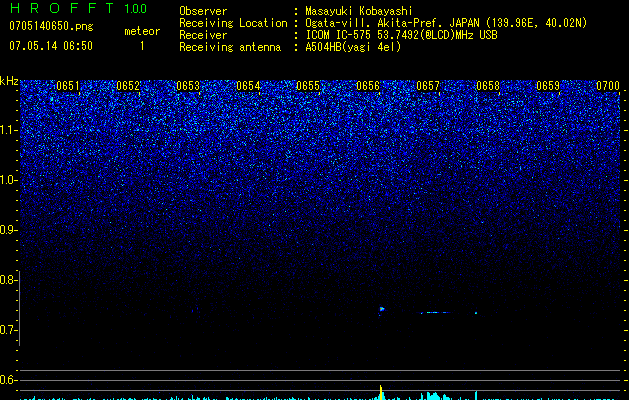
Task: Click the meteor count value 1
Action: [x=142, y=46]
